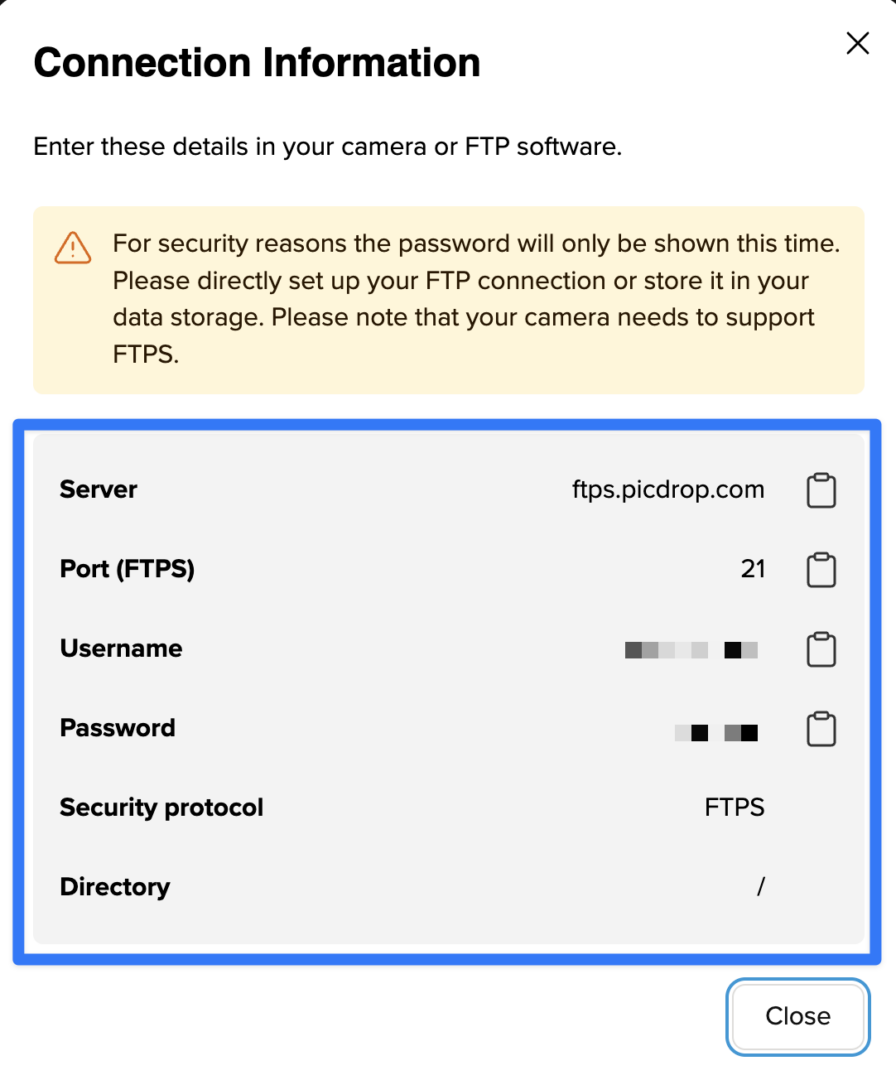Click the Port (FTPS) label

pyautogui.click(x=127, y=569)
